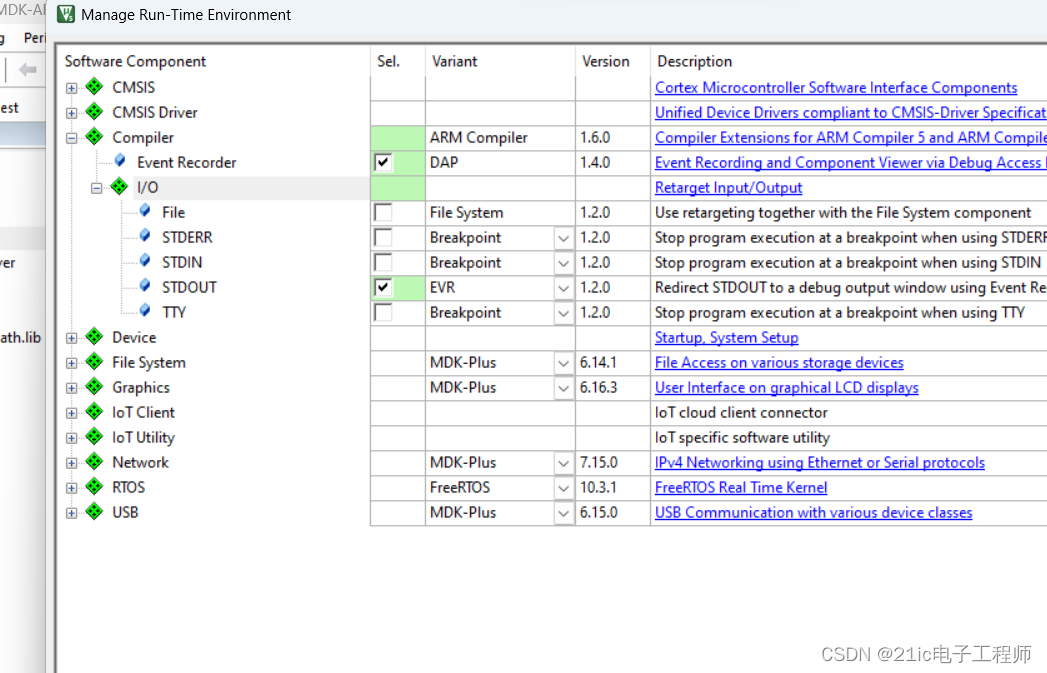Click the STDIN blue gem icon
Viewport: 1047px width, 673px height.
(x=145, y=261)
